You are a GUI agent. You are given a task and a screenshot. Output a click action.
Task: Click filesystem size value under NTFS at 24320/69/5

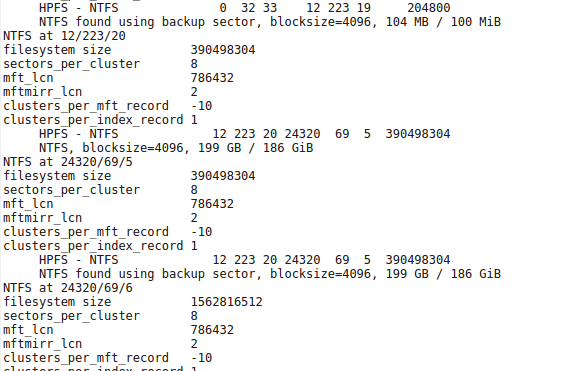click(223, 176)
